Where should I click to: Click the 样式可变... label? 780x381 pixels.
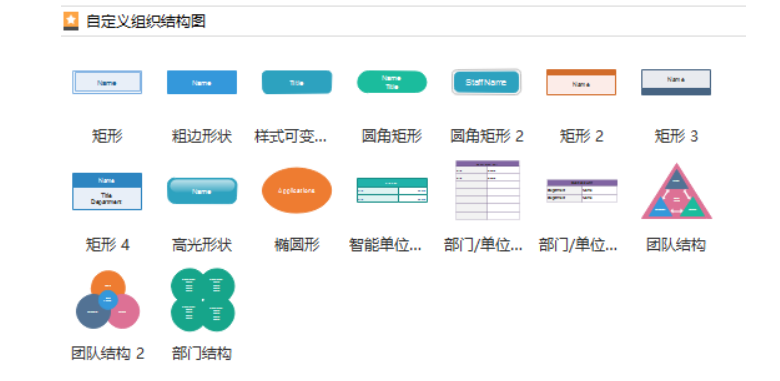(291, 136)
